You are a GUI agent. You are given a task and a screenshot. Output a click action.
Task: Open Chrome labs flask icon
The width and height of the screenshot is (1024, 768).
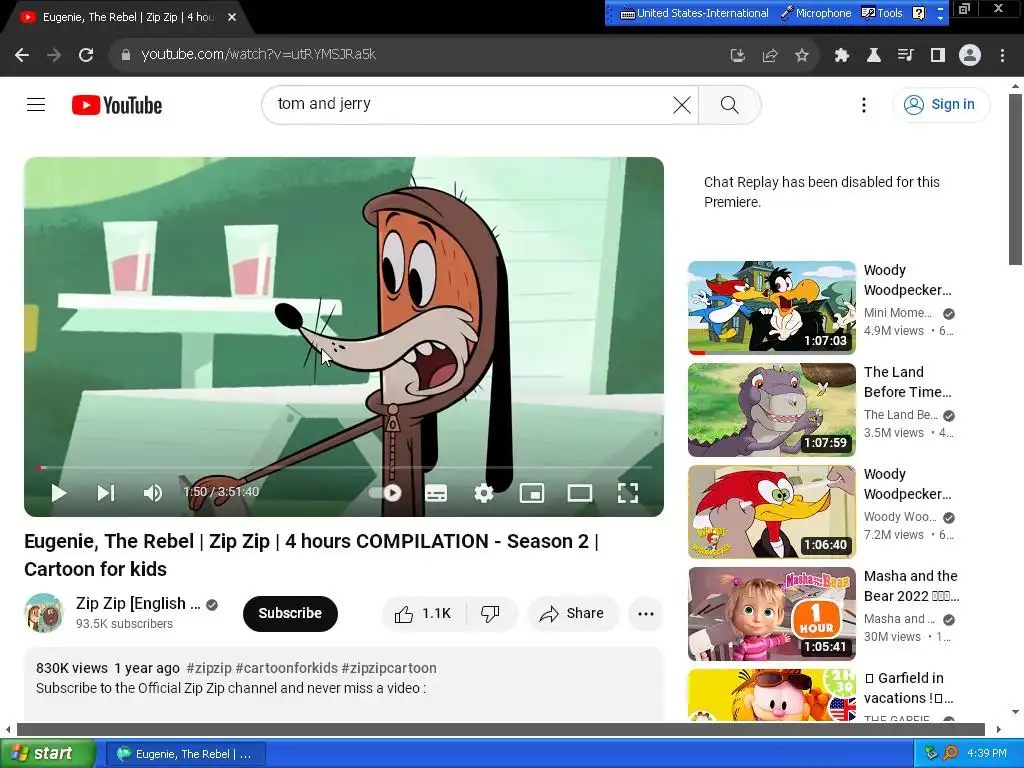(x=874, y=55)
